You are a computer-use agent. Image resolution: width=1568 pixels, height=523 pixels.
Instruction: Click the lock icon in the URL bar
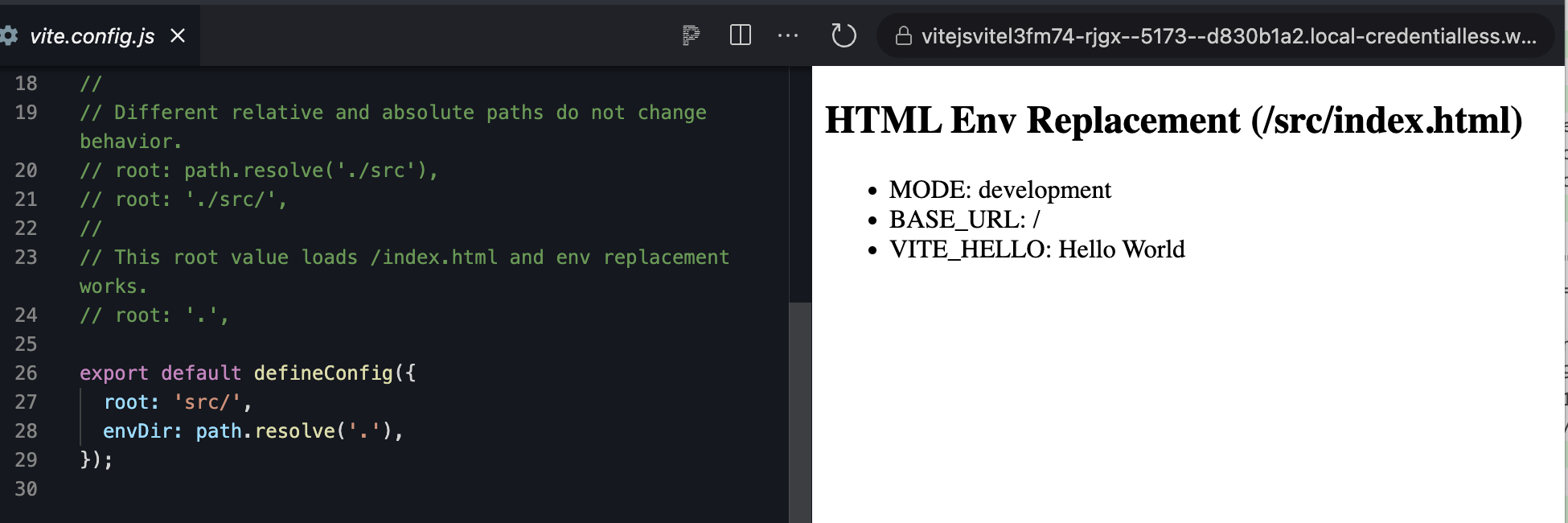click(902, 36)
